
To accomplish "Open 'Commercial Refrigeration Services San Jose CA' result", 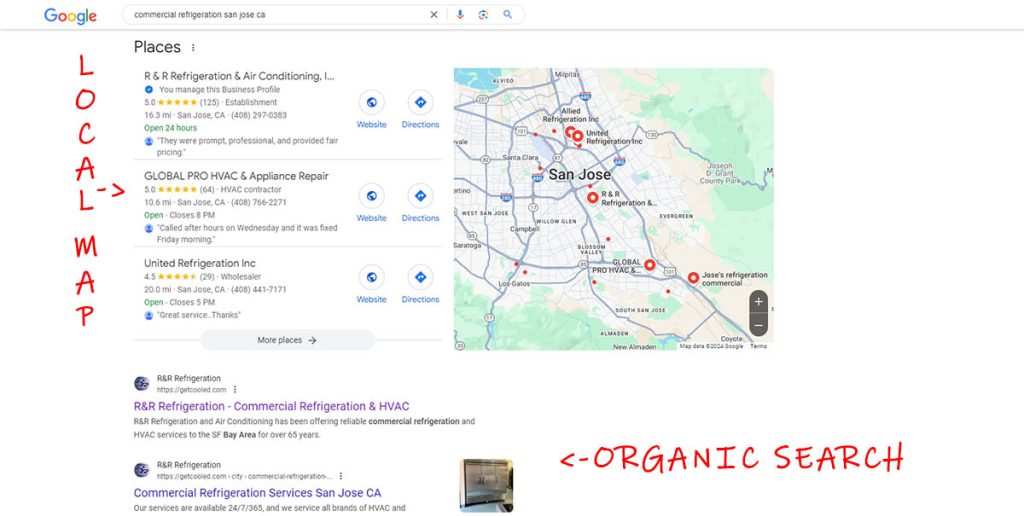I will 257,493.
